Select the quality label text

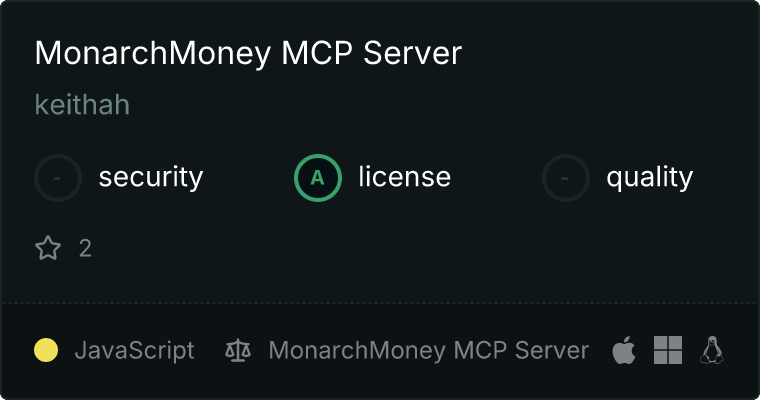tap(649, 177)
